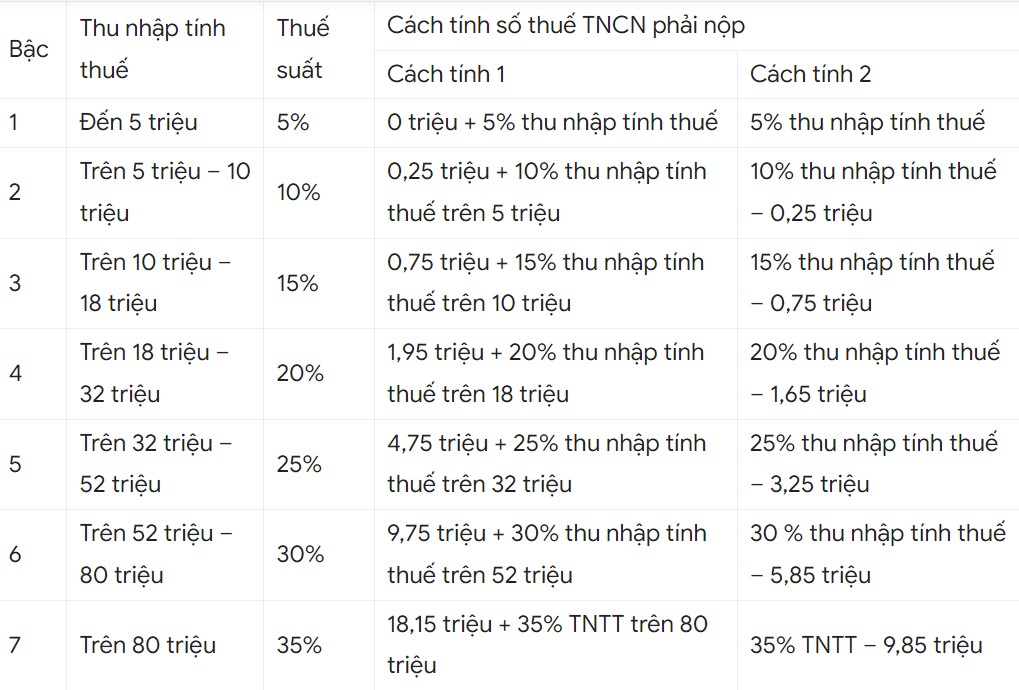Select the 'Trên 10 triệu – 18 triệu' cell
The image size is (1019, 690).
[155, 283]
